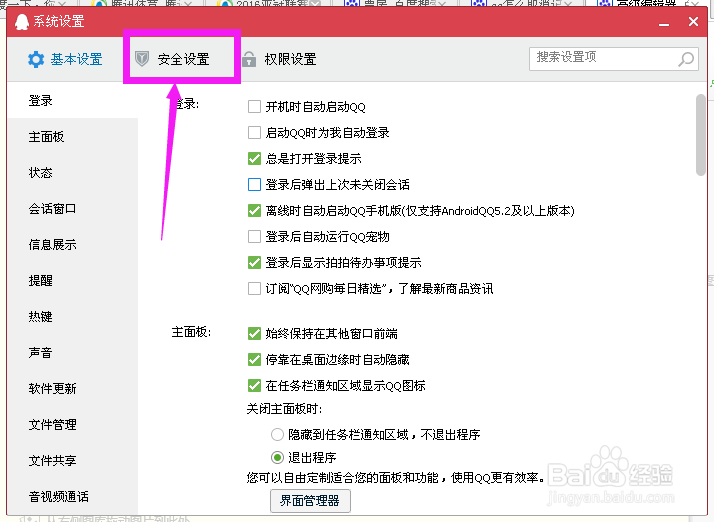
Task: Select 退出程序 radio option
Action: pos(277,457)
